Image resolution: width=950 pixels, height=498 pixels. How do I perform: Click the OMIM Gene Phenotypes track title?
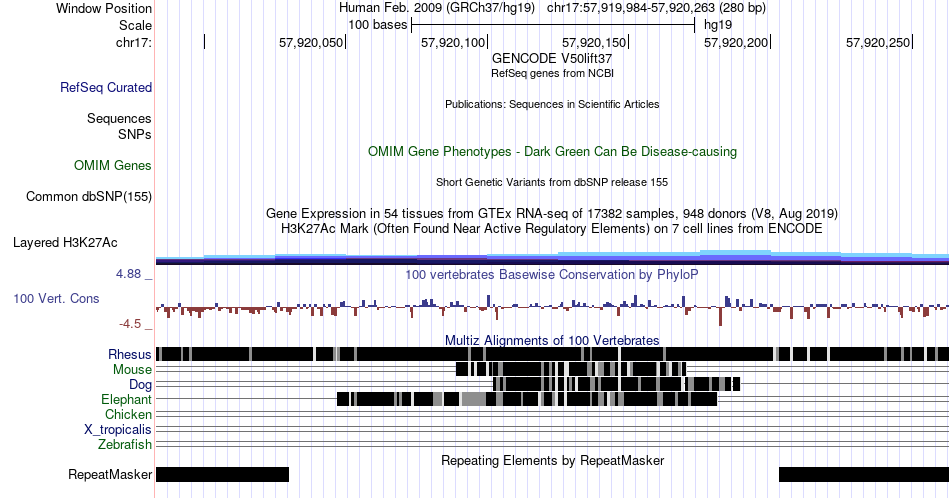(552, 151)
